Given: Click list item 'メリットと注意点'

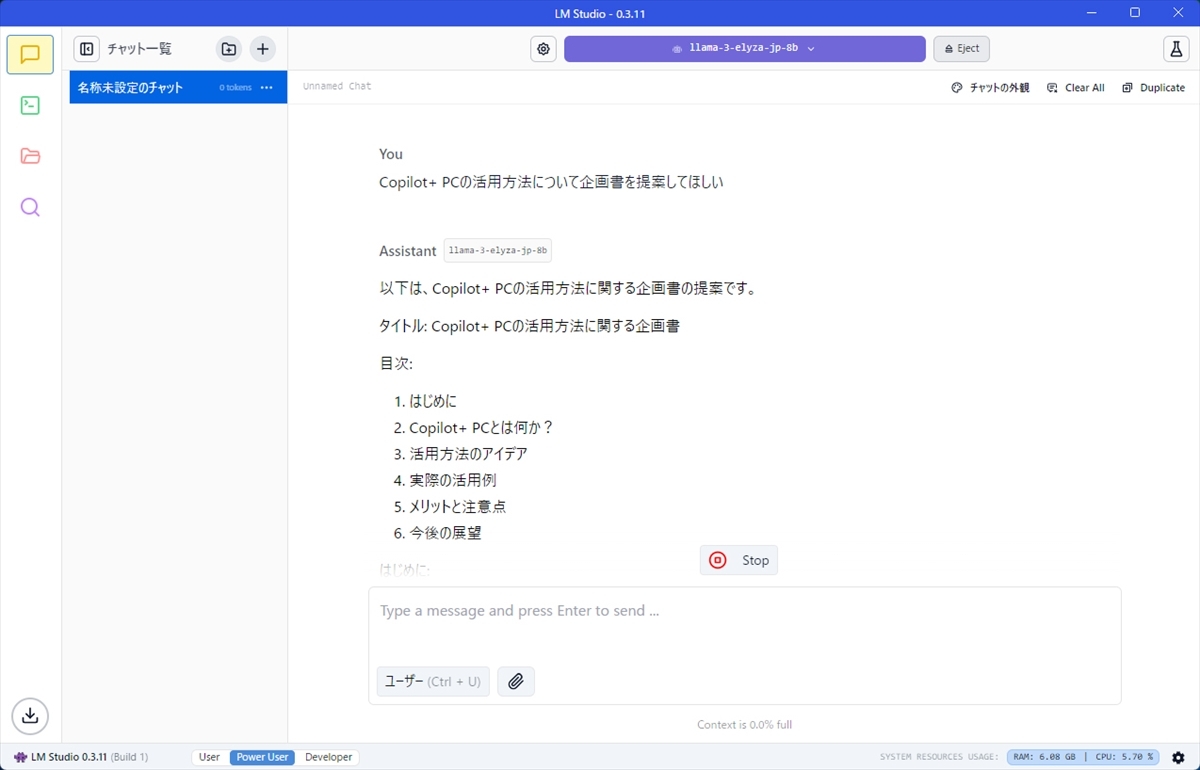Looking at the screenshot, I should [x=458, y=507].
